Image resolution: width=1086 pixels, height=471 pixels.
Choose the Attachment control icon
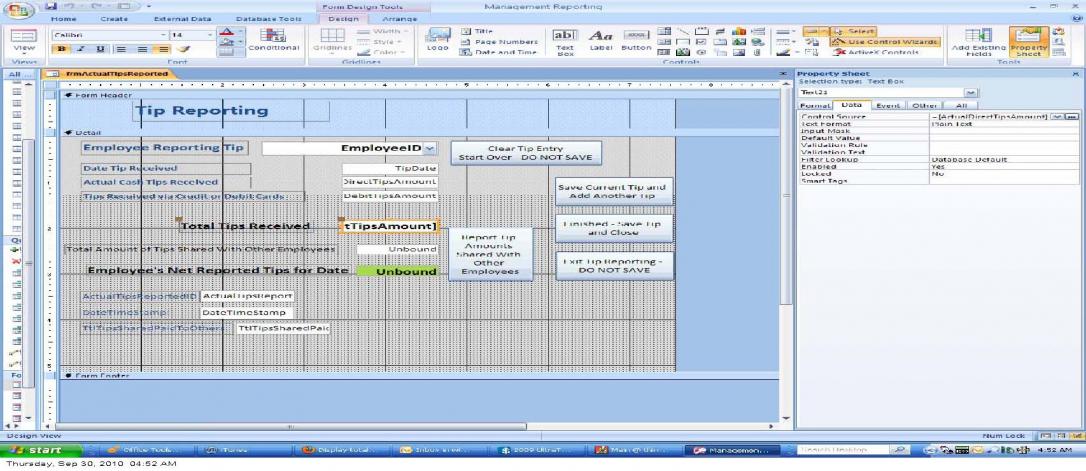tap(758, 52)
